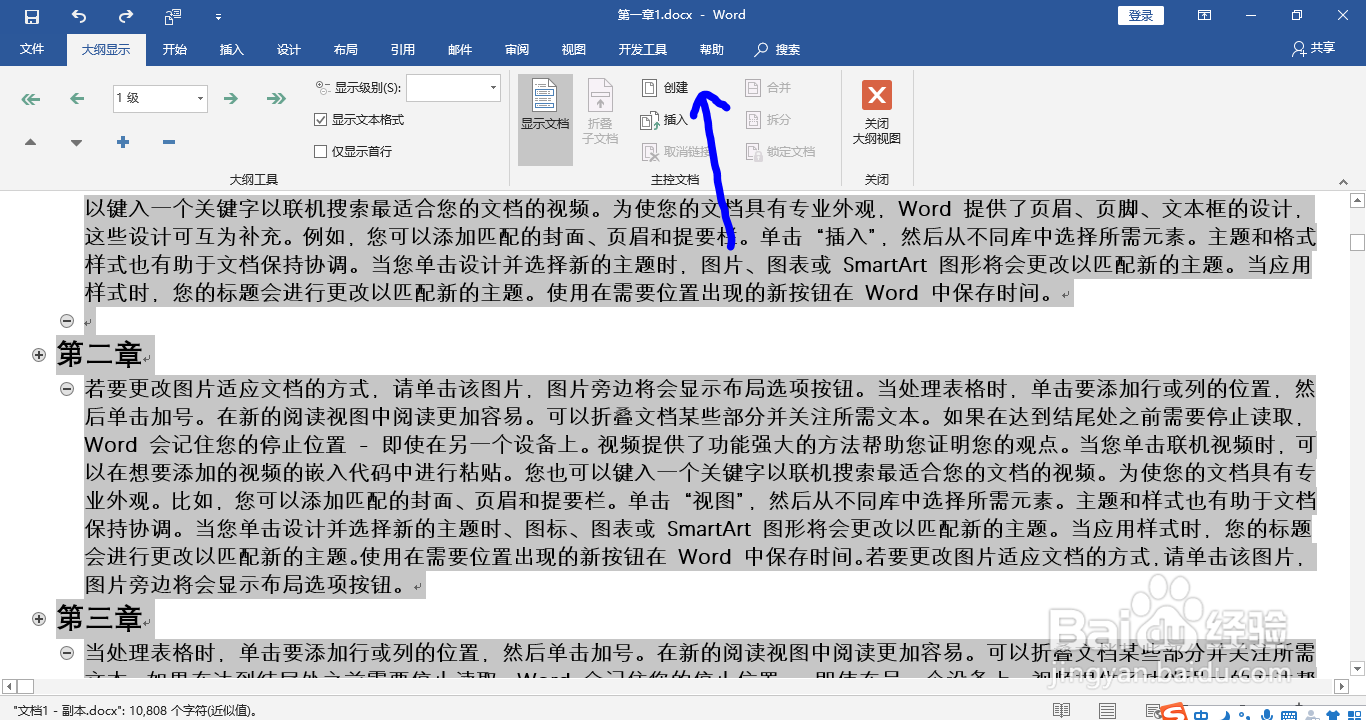Redo the last action
Viewport: 1366px width, 720px height.
(x=126, y=16)
